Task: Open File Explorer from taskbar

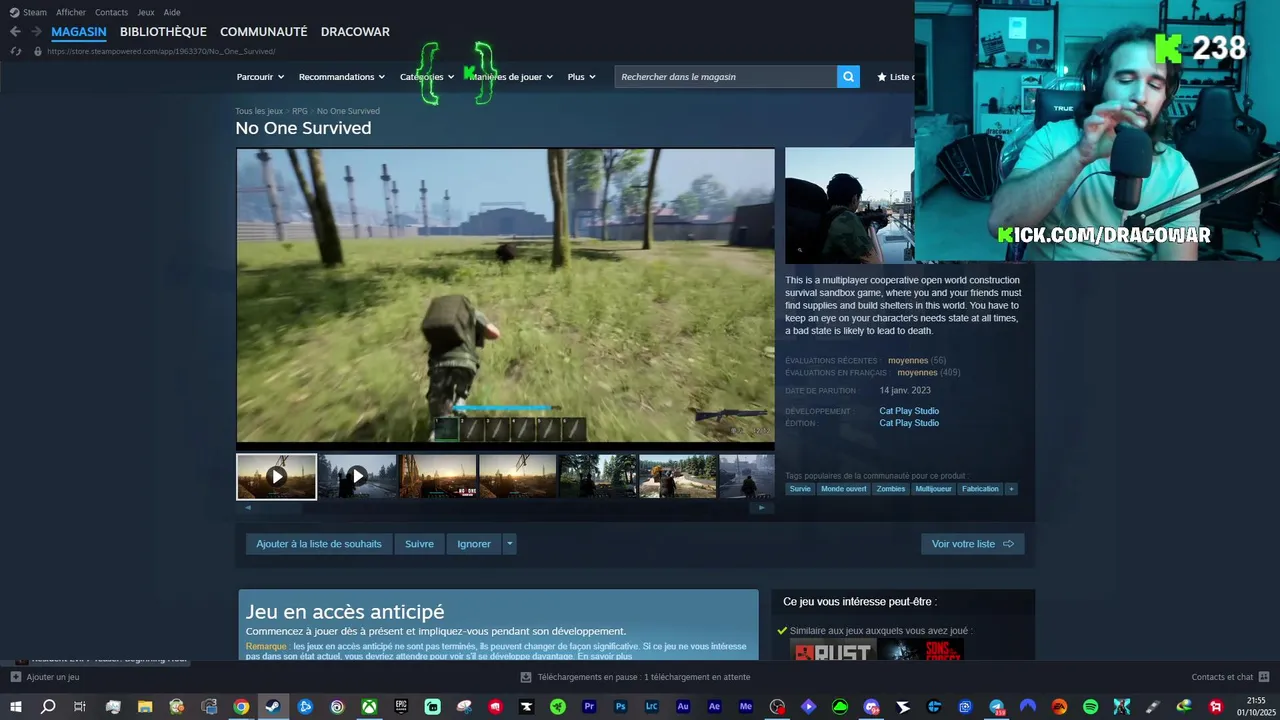Action: [x=145, y=707]
